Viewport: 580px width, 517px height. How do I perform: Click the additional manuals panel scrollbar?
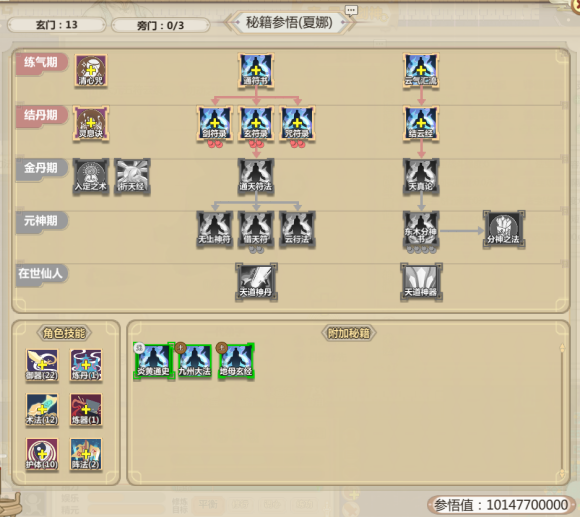click(x=562, y=410)
